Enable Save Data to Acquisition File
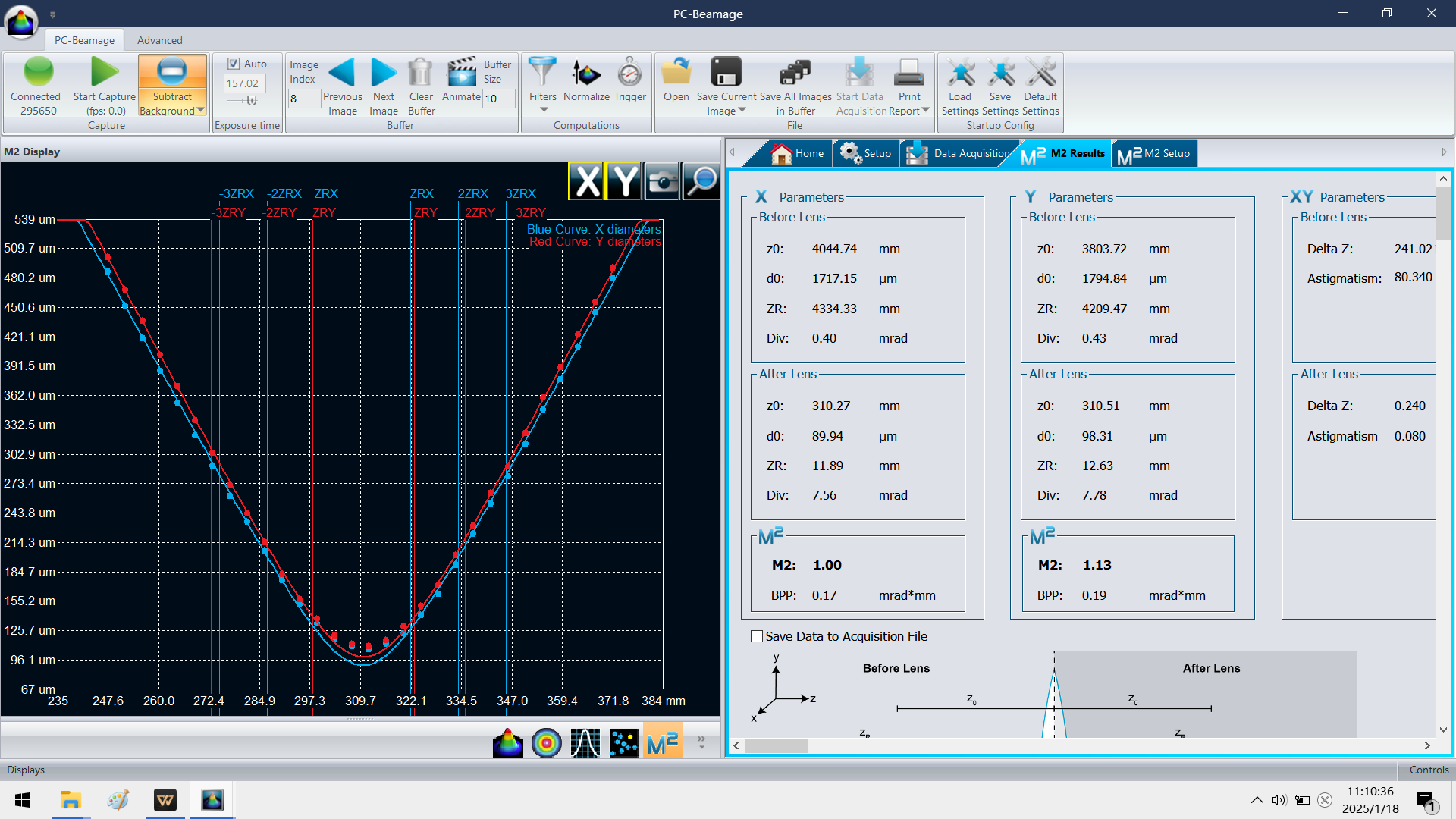 pyautogui.click(x=757, y=637)
